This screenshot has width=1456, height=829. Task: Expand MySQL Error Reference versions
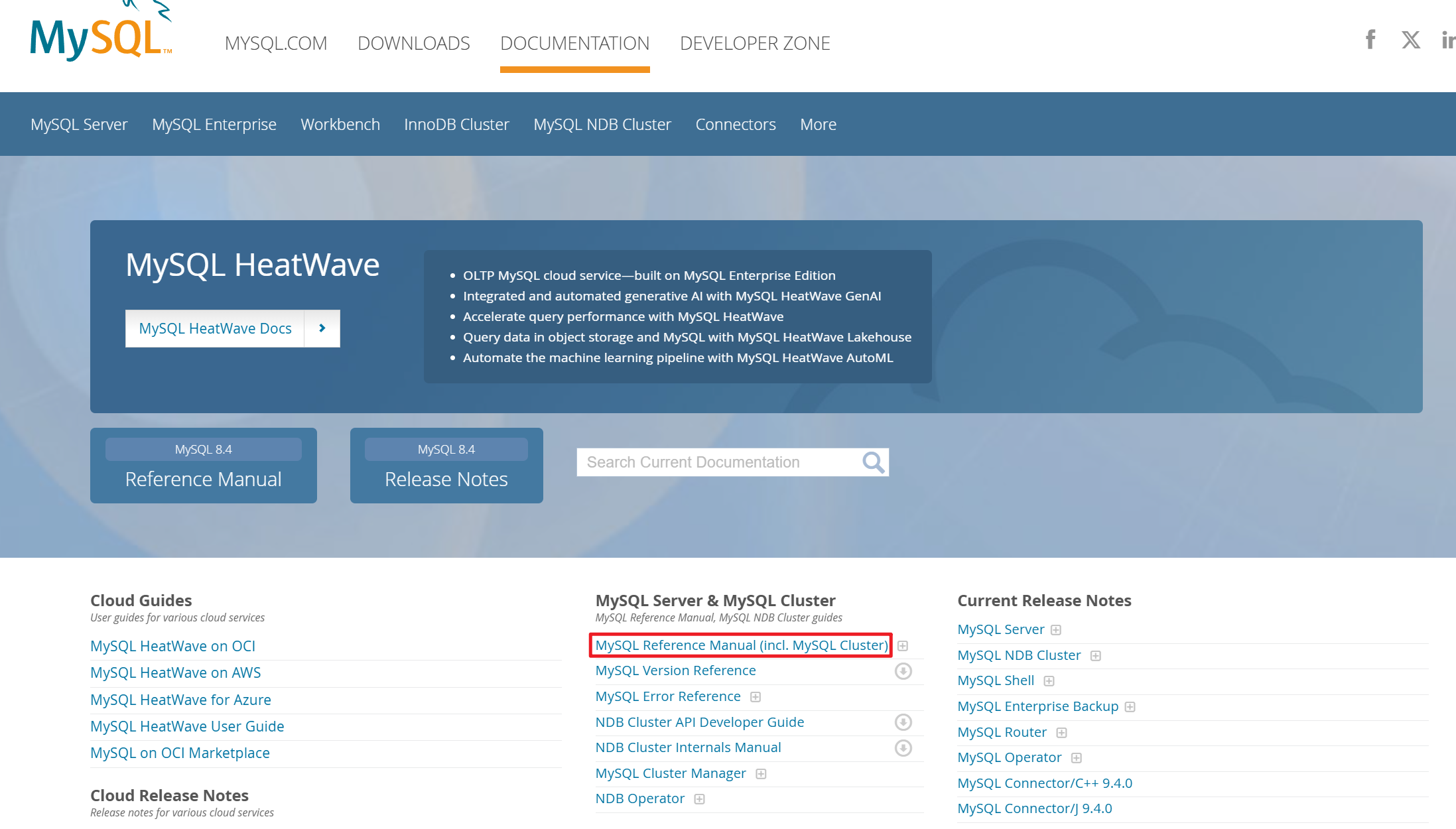click(x=756, y=697)
